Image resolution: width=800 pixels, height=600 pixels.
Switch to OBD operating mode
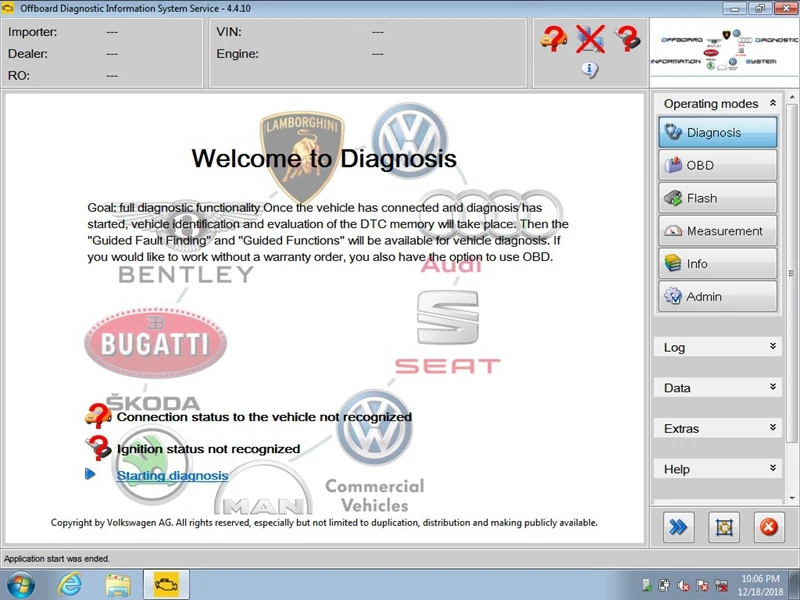[718, 165]
